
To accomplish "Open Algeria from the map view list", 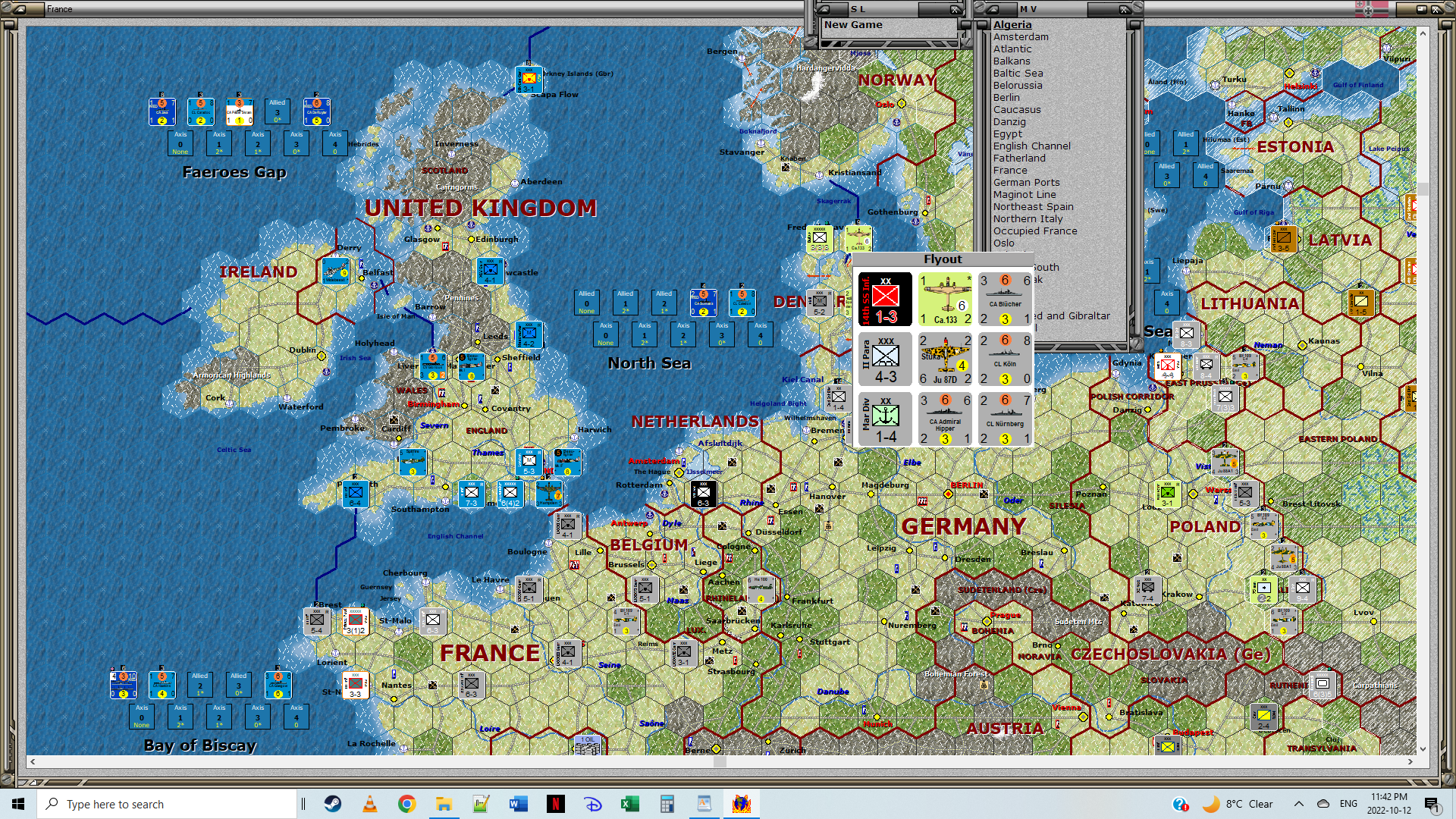I will pos(1012,24).
